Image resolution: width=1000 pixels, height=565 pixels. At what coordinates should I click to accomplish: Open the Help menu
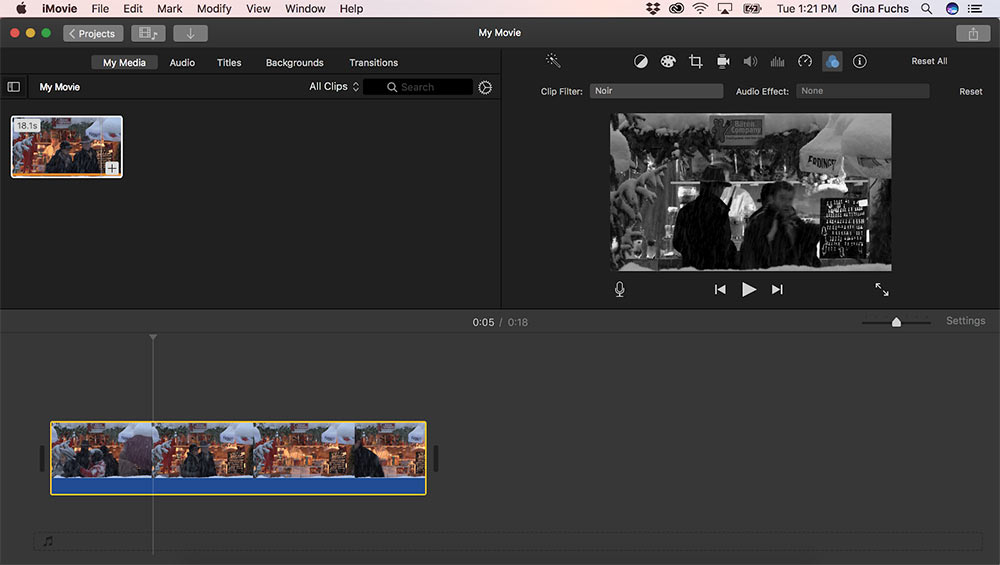tap(351, 9)
